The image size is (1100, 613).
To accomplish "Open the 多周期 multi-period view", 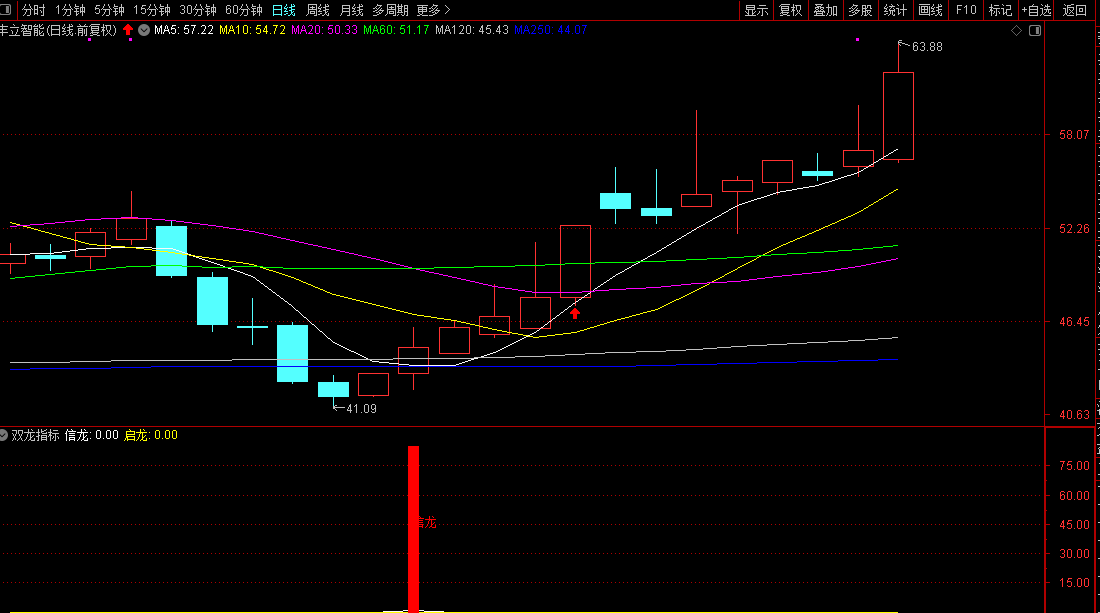I will (390, 10).
